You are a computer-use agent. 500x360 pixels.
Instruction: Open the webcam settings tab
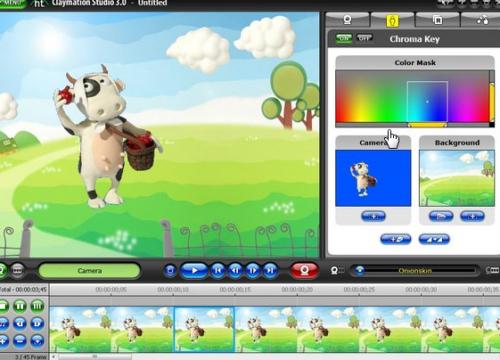[348, 20]
